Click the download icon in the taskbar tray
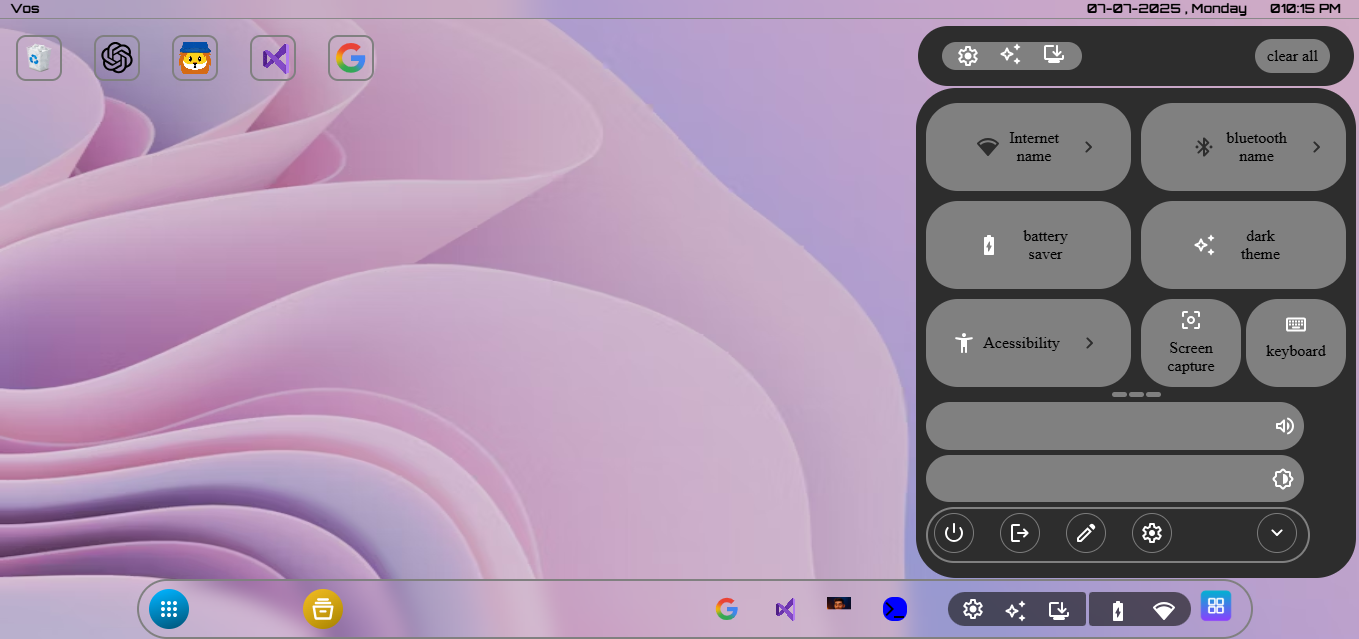This screenshot has height=639, width=1359. 1059,609
